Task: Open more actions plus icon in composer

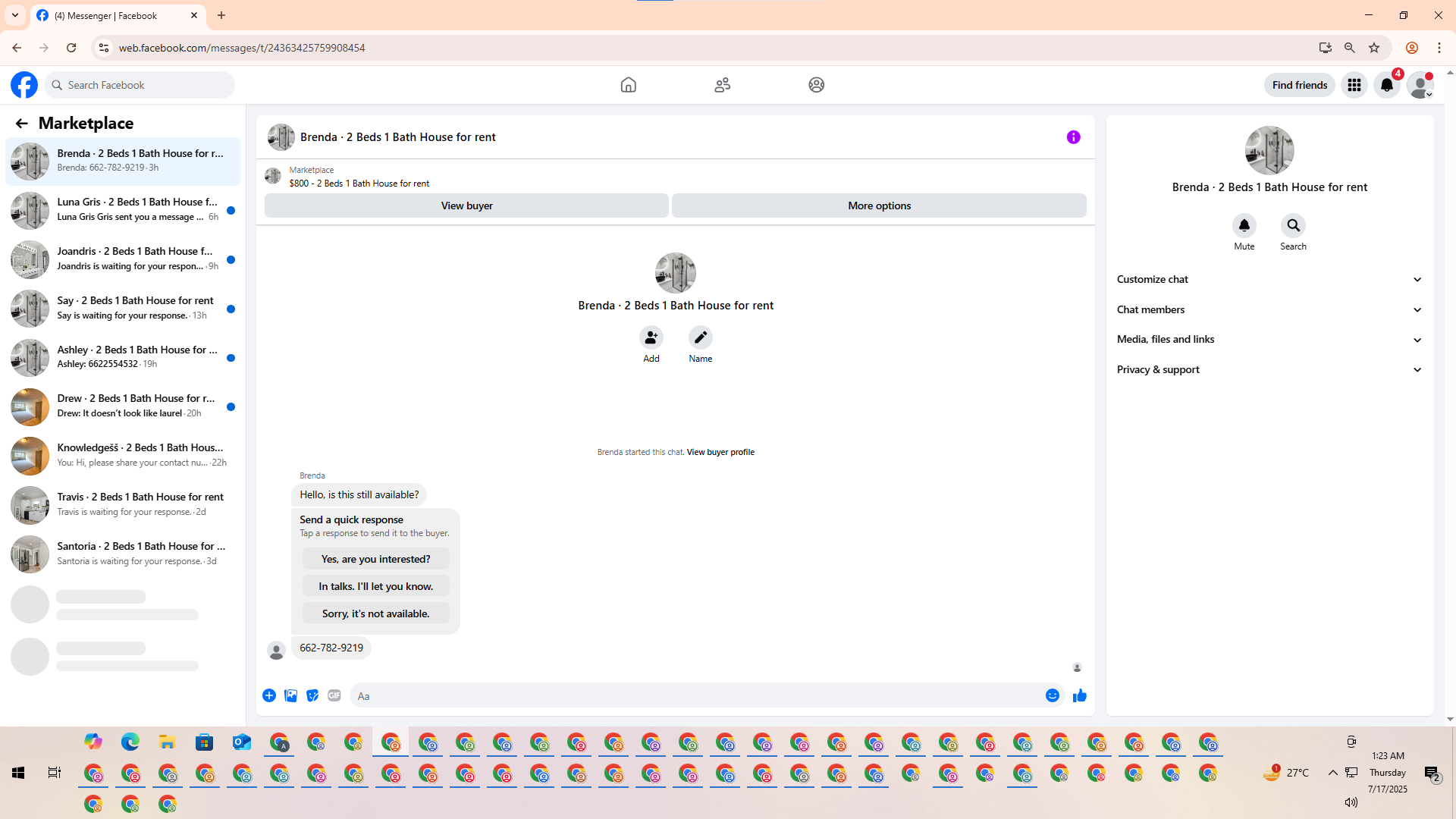Action: [x=269, y=695]
